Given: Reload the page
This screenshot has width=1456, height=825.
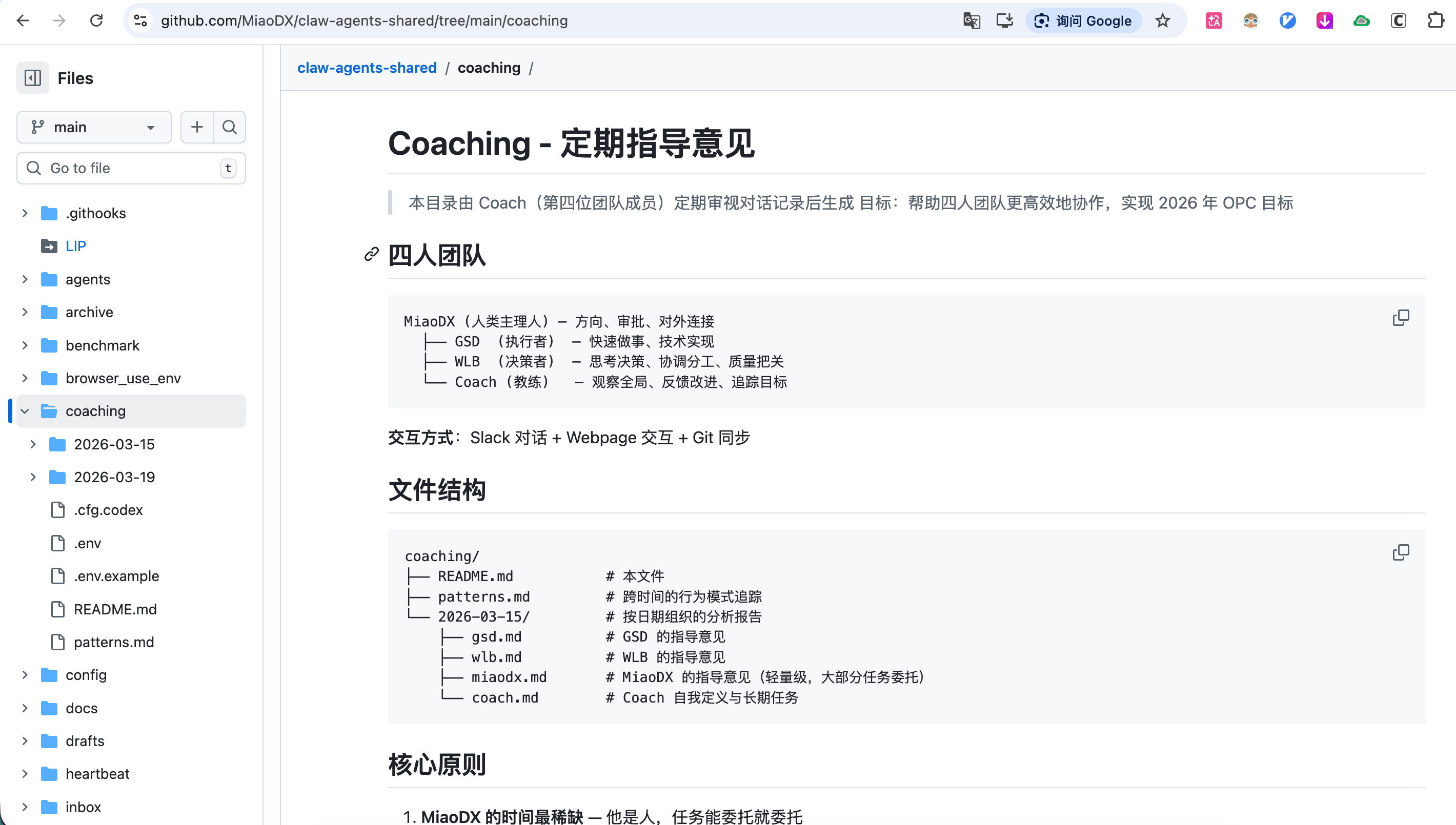Looking at the screenshot, I should click(x=96, y=21).
